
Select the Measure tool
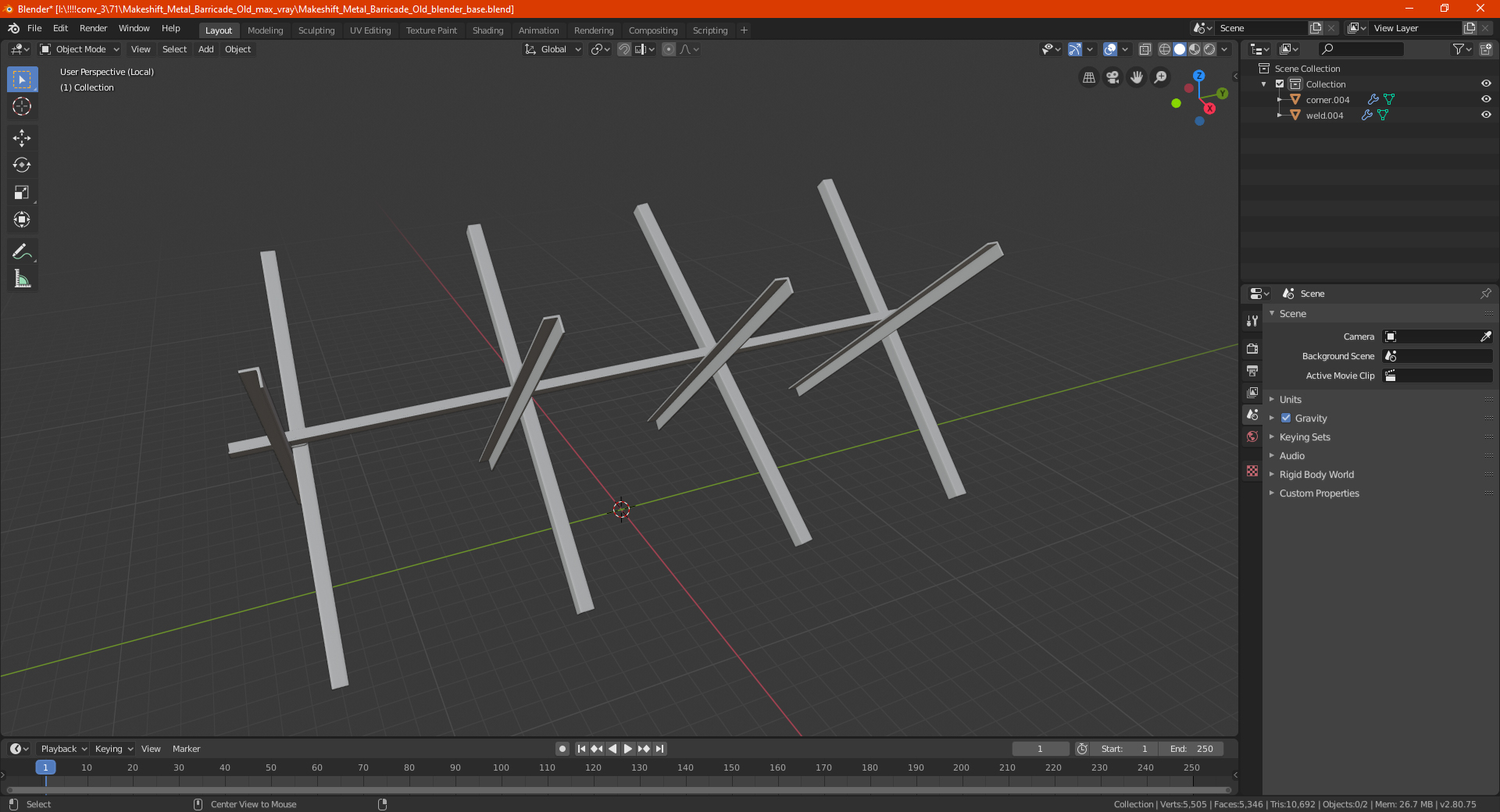pyautogui.click(x=22, y=279)
